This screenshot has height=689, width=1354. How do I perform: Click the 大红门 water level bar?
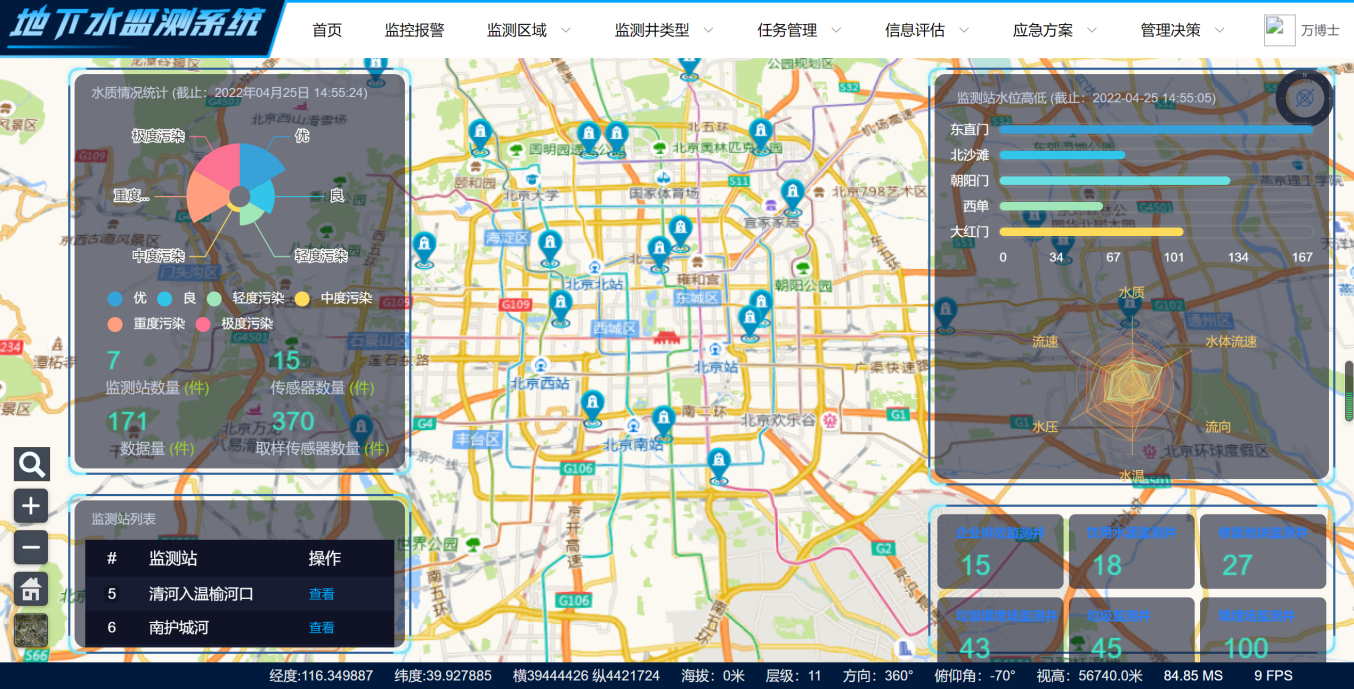point(1091,232)
